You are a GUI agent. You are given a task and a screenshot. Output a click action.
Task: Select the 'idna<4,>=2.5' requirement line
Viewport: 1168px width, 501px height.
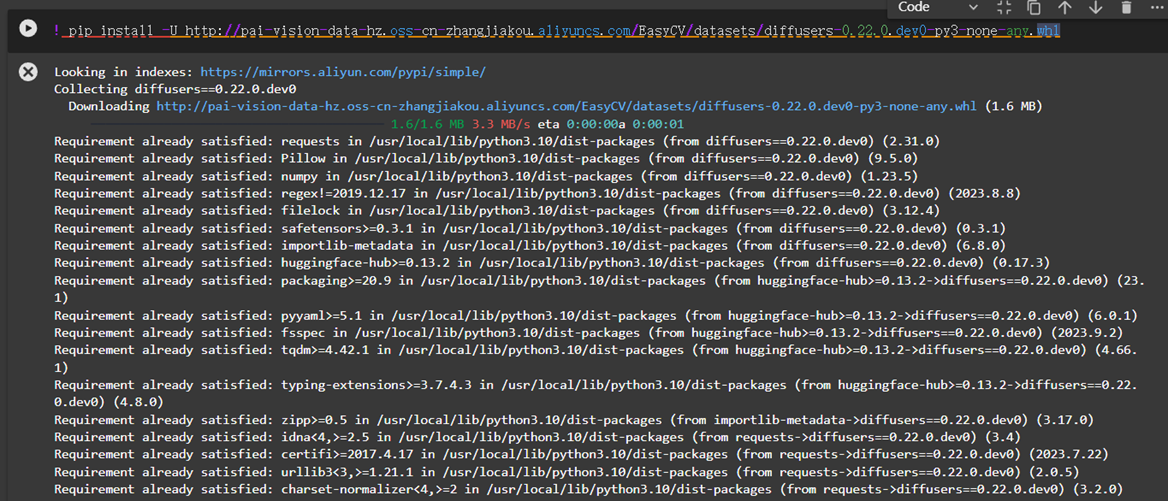(x=537, y=437)
